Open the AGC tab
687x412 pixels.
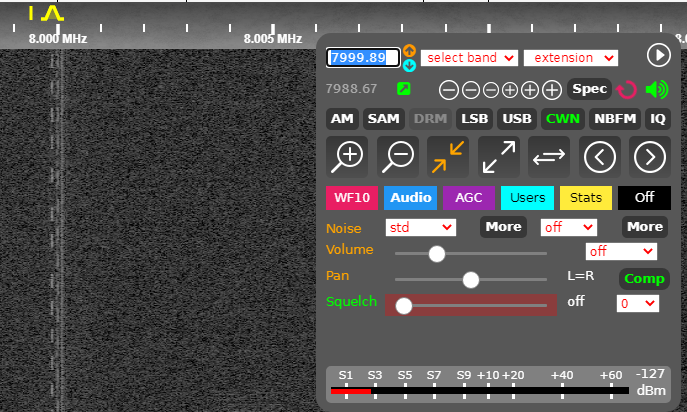(469, 198)
